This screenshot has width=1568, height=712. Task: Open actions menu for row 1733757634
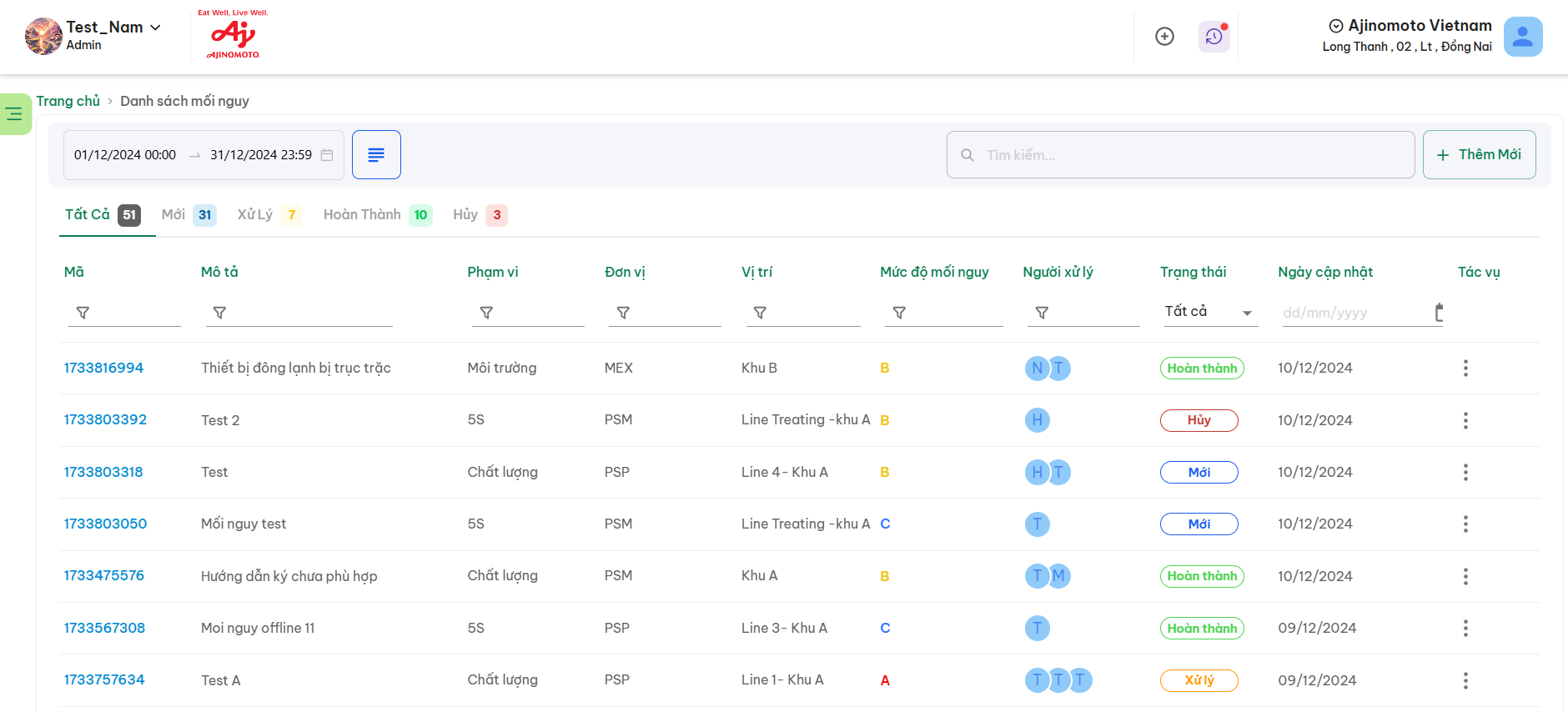click(1465, 680)
